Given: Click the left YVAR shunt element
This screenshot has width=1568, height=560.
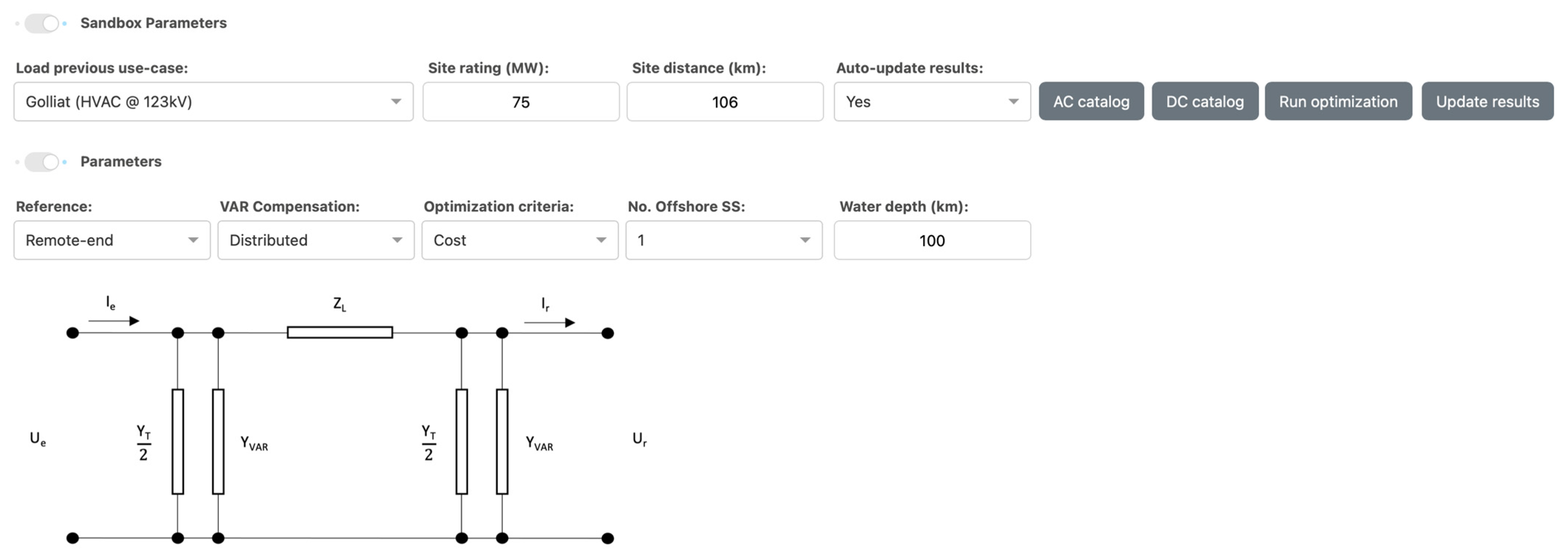Looking at the screenshot, I should pos(218,442).
